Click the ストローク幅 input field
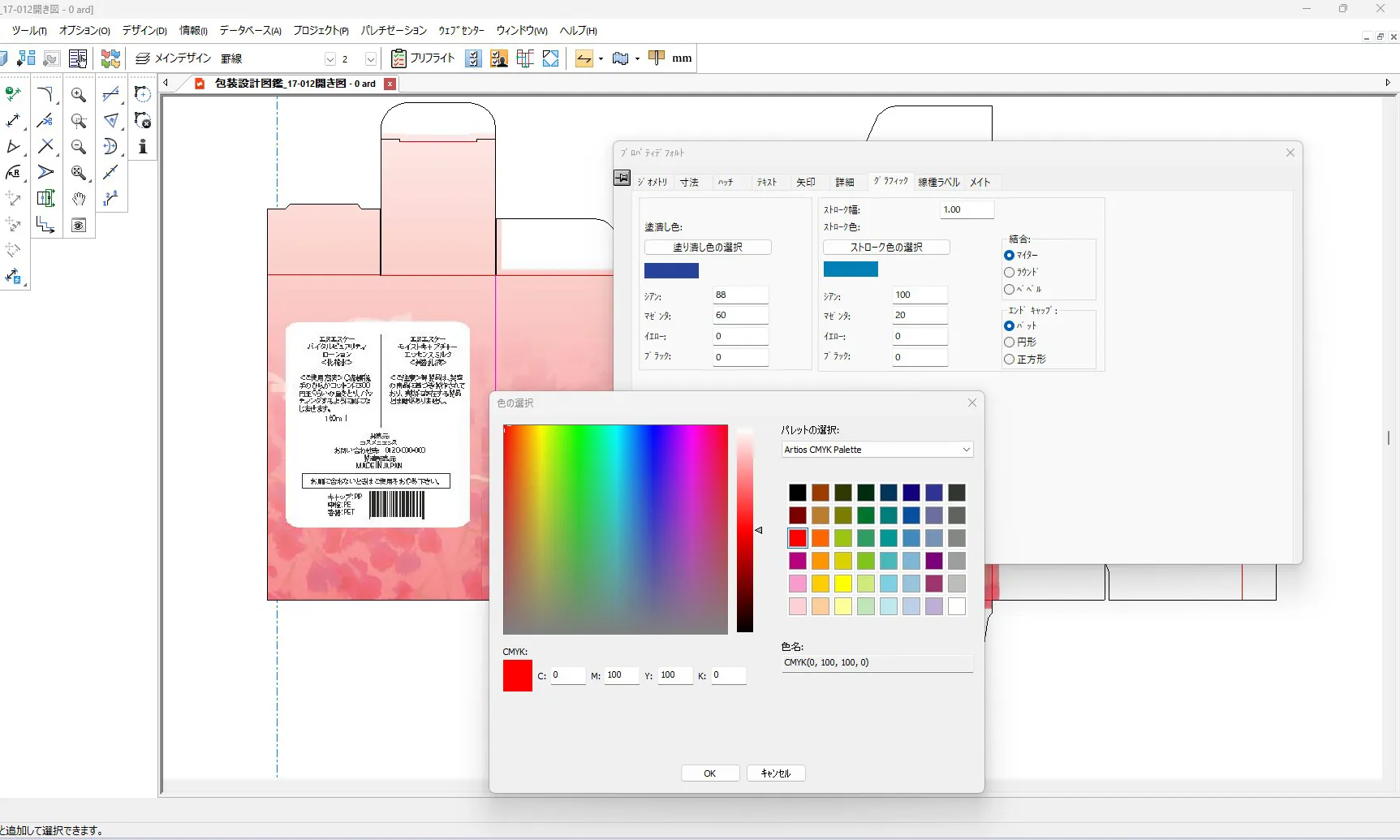Screen dimensions: 1400x840 coord(967,209)
